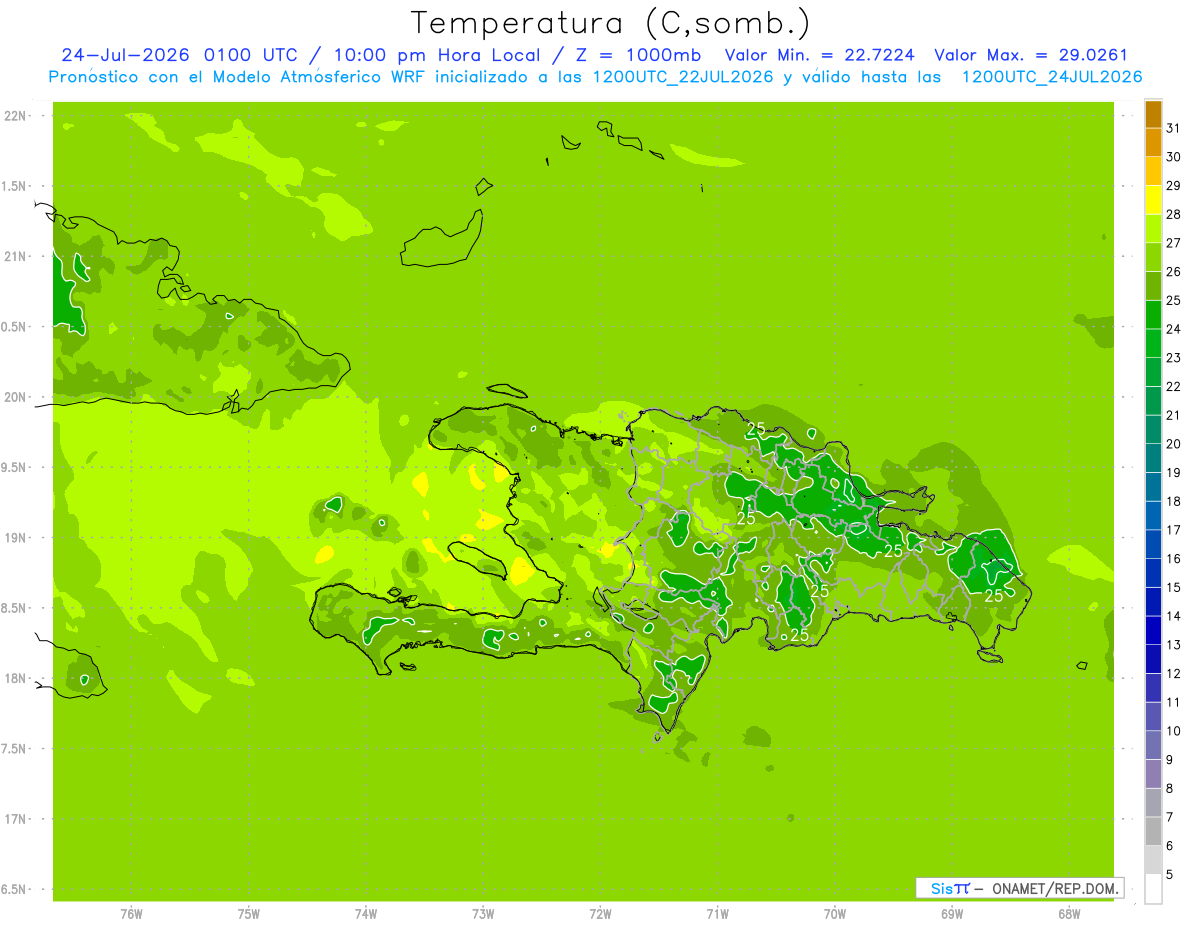Click the 'Z = 1000mb' level text
Screen dimensions: 1200x927
pos(638,55)
